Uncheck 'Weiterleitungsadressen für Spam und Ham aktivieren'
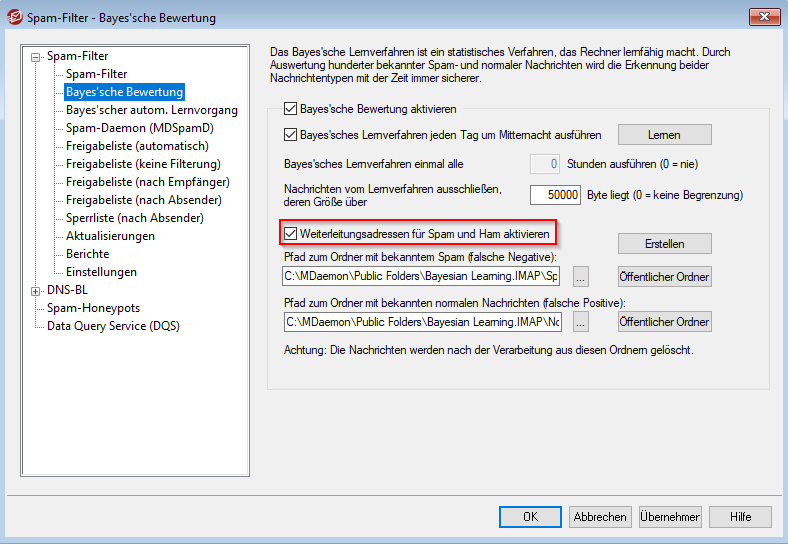The width and height of the screenshot is (788, 544). [291, 234]
